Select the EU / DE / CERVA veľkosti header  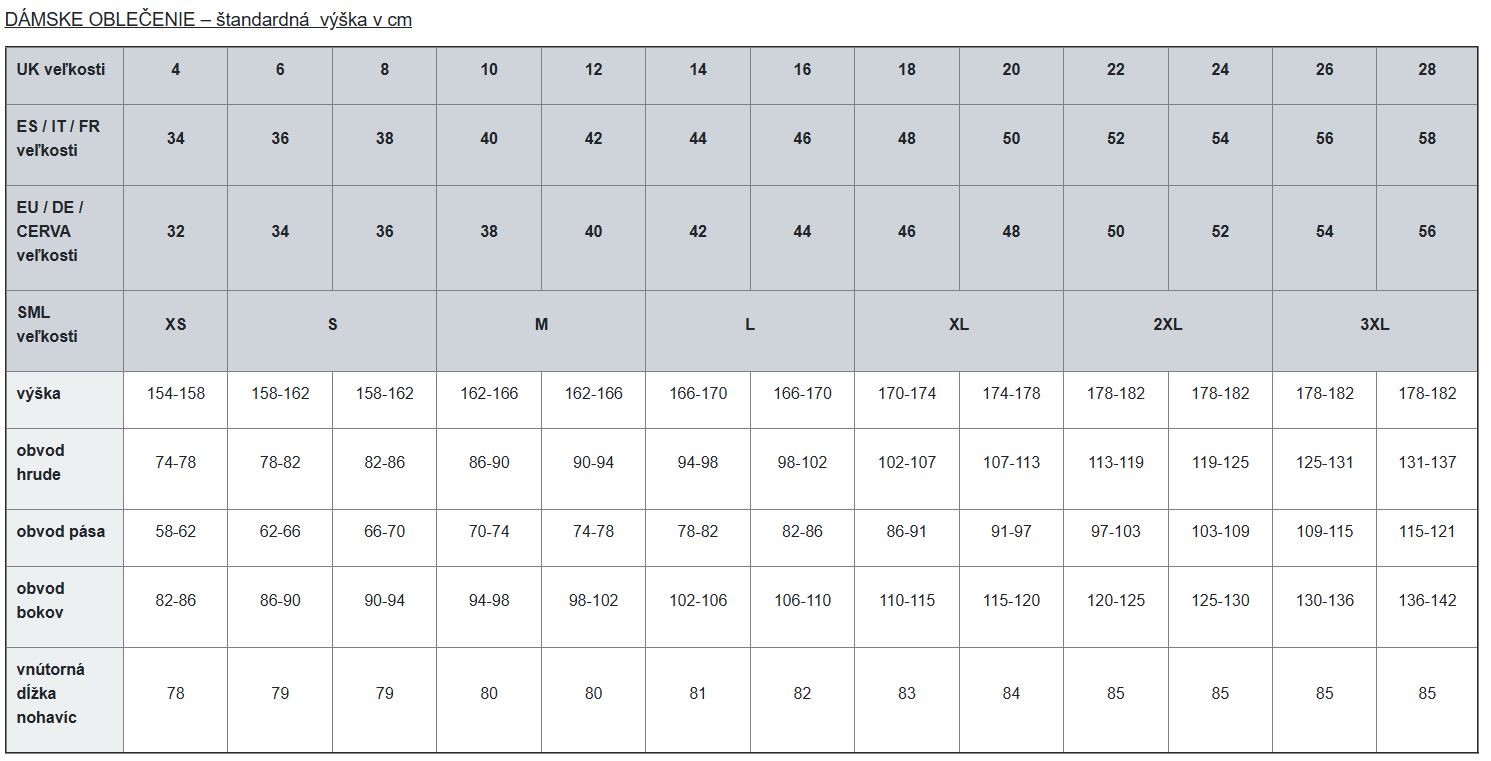[x=64, y=238]
